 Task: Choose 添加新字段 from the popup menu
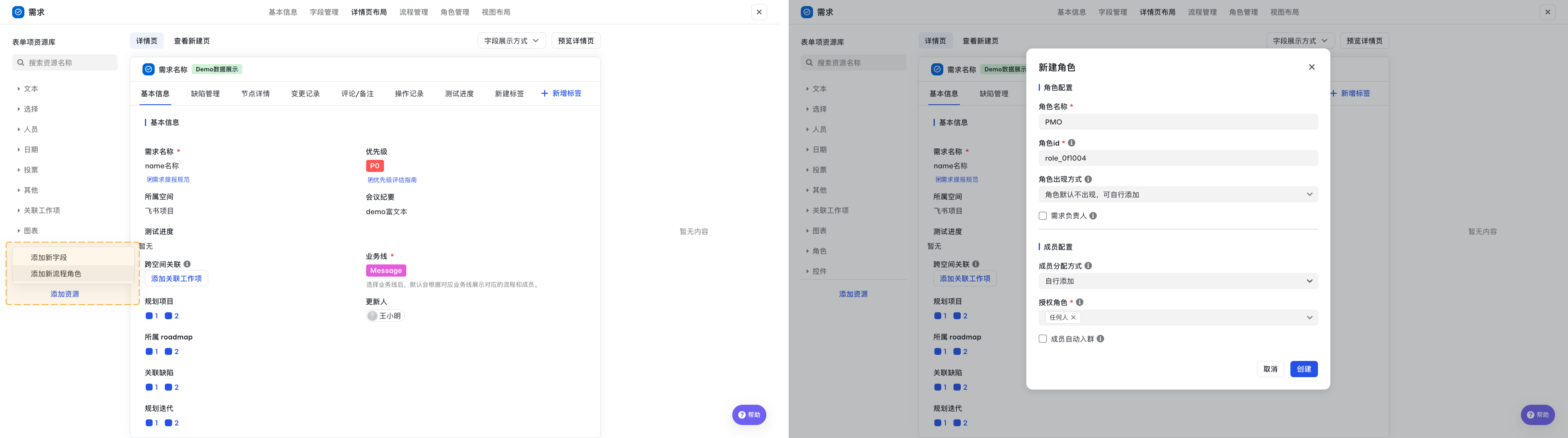pyautogui.click(x=73, y=257)
